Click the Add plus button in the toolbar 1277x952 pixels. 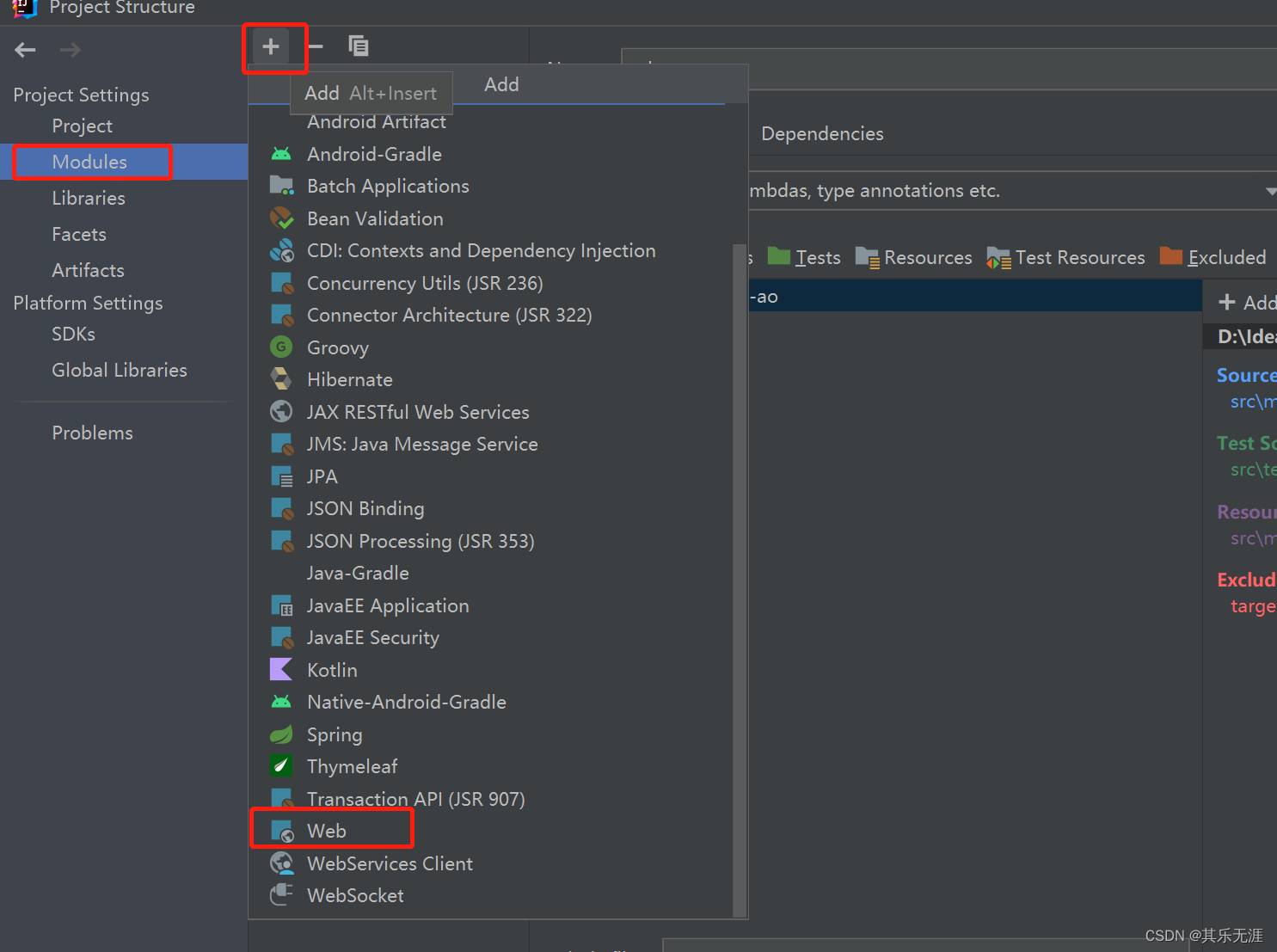click(271, 46)
